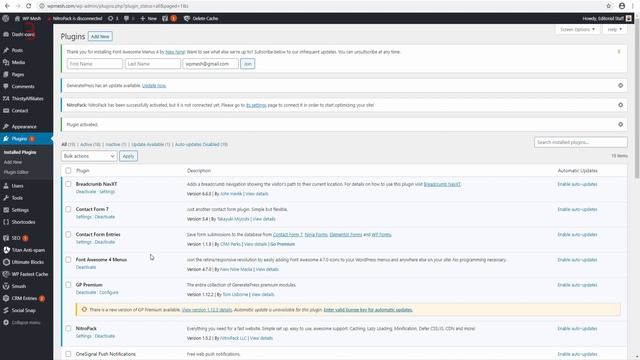The height and width of the screenshot is (360, 640).
Task: Reload the page in the browser
Action: click(29, 6)
